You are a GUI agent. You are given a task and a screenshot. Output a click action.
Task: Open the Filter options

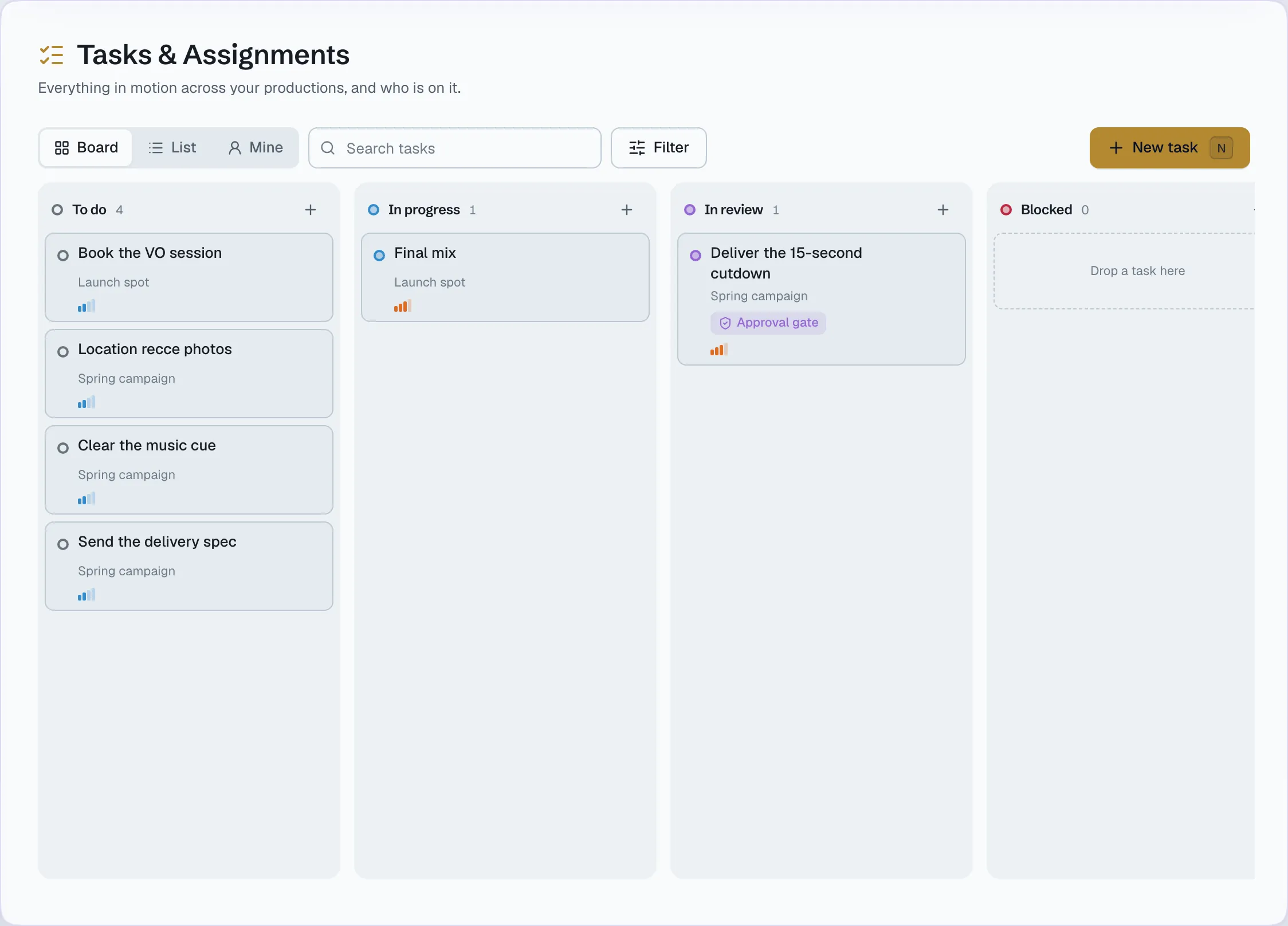pos(659,148)
